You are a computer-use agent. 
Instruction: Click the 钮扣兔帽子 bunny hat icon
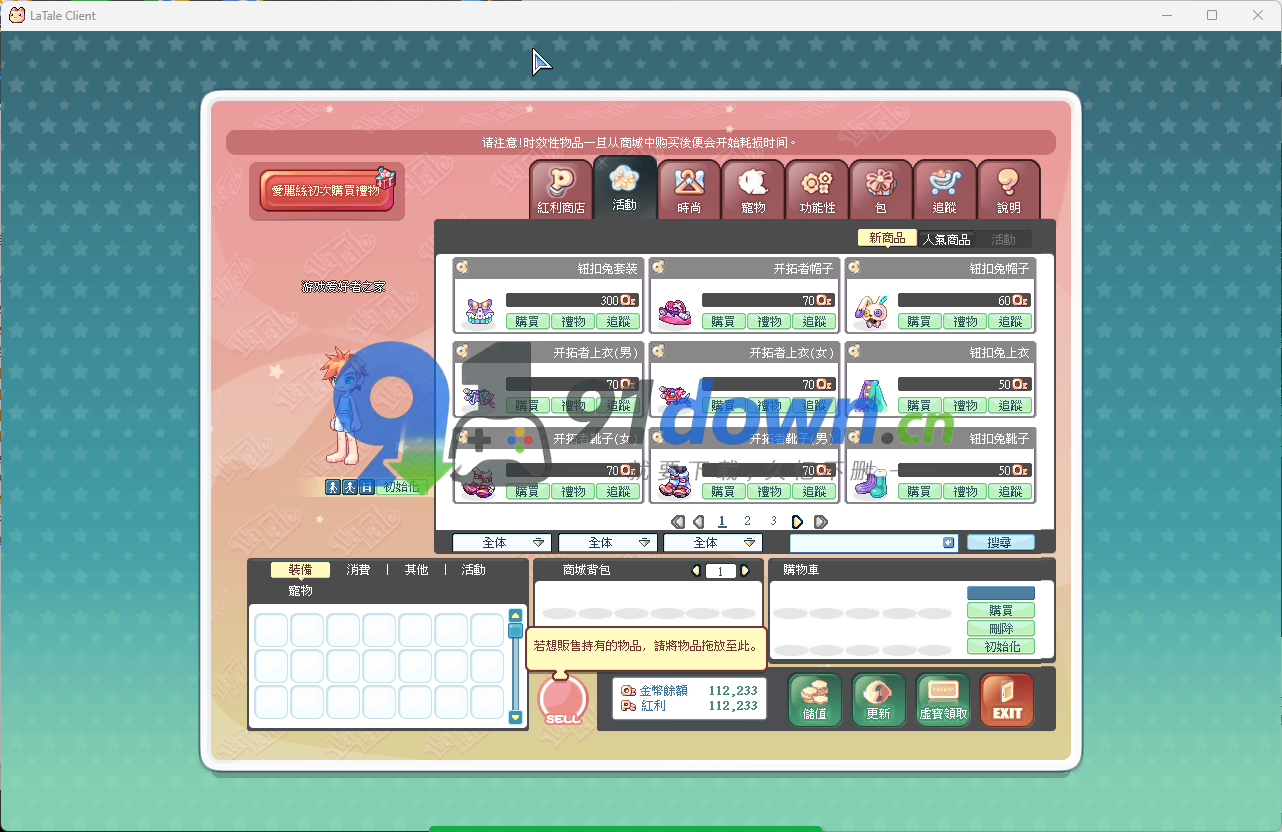[x=871, y=312]
